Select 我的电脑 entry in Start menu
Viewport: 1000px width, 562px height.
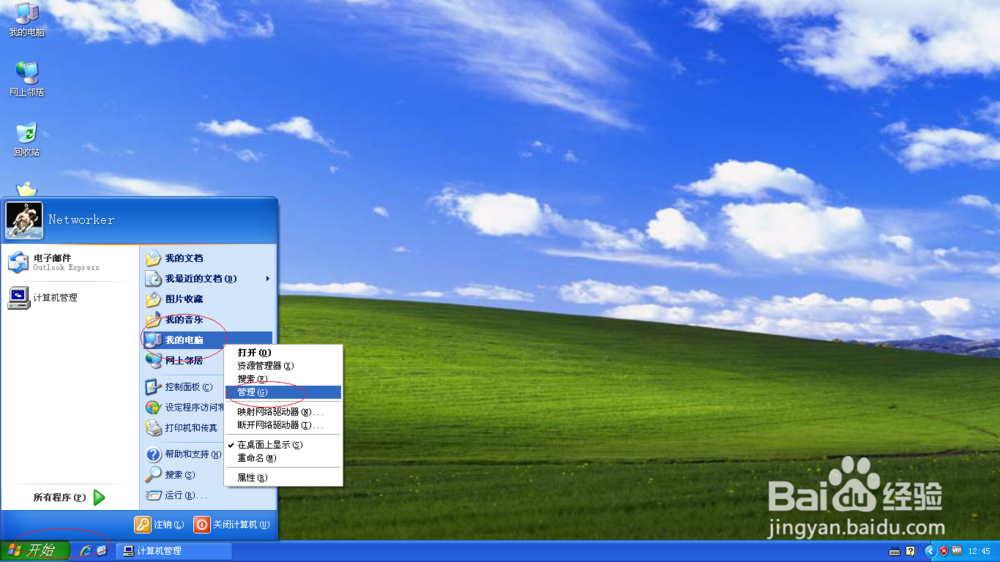[x=208, y=340]
